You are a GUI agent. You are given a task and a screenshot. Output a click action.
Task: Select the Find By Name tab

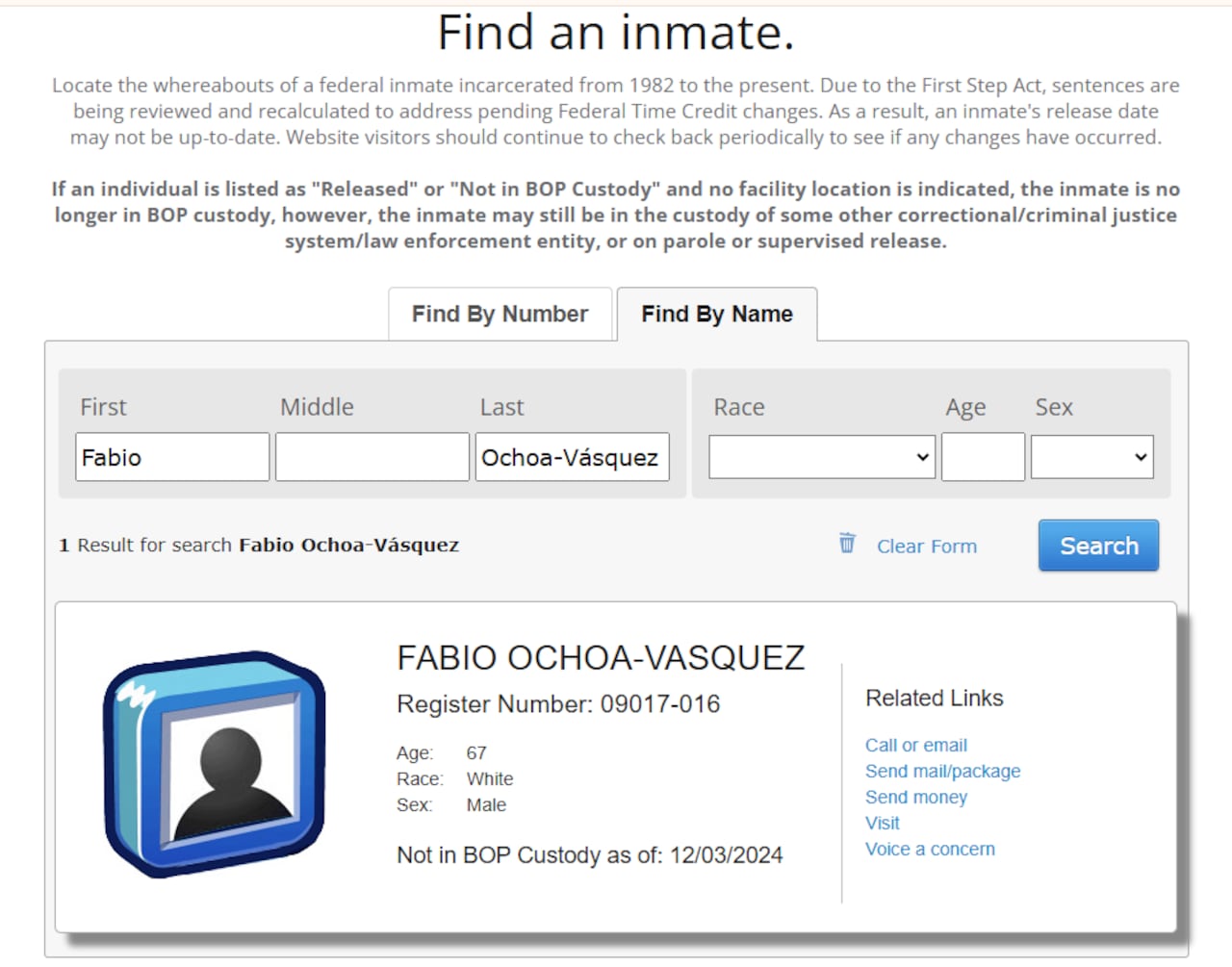coord(717,315)
